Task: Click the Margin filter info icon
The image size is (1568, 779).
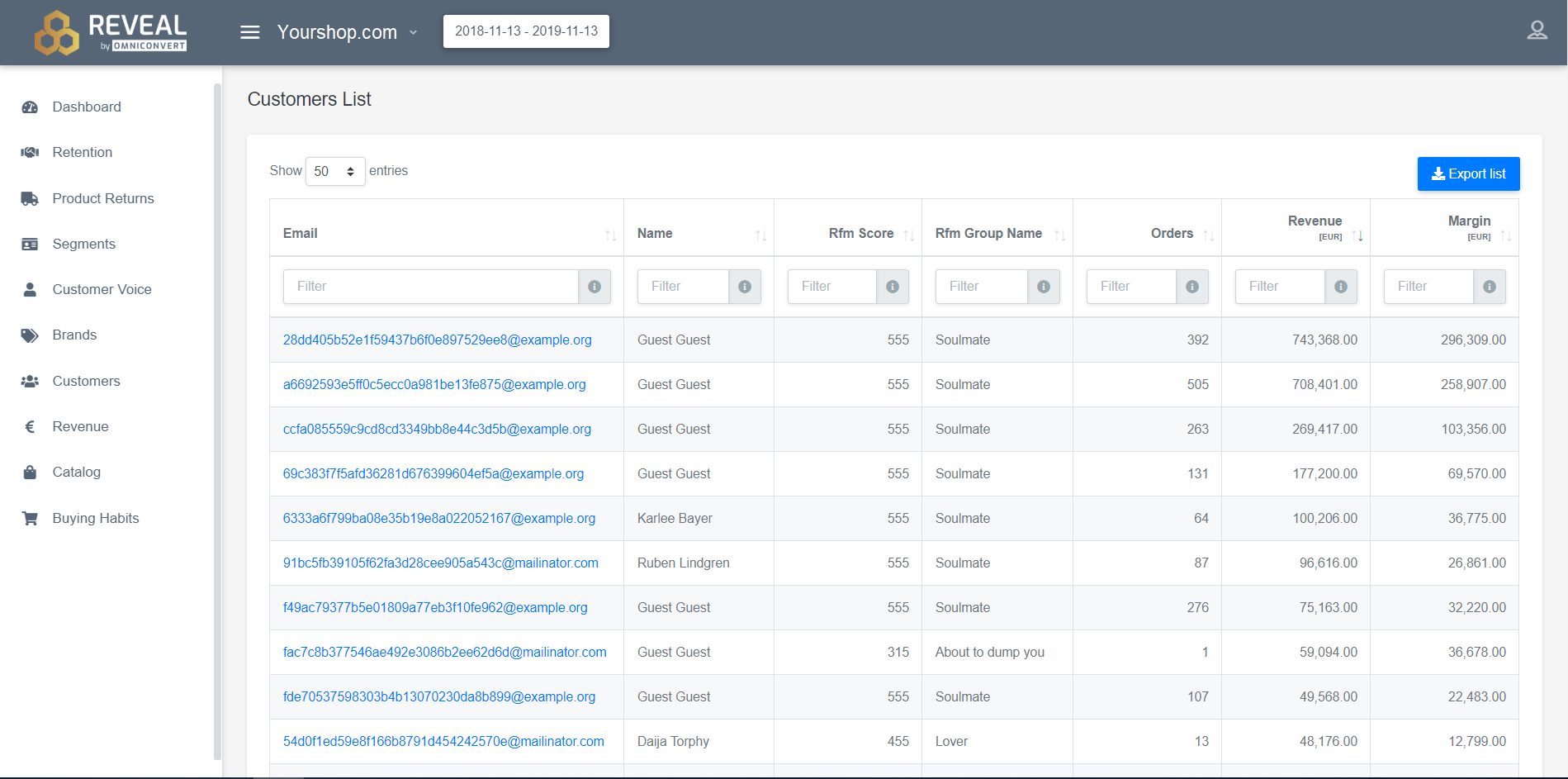Action: 1490,287
